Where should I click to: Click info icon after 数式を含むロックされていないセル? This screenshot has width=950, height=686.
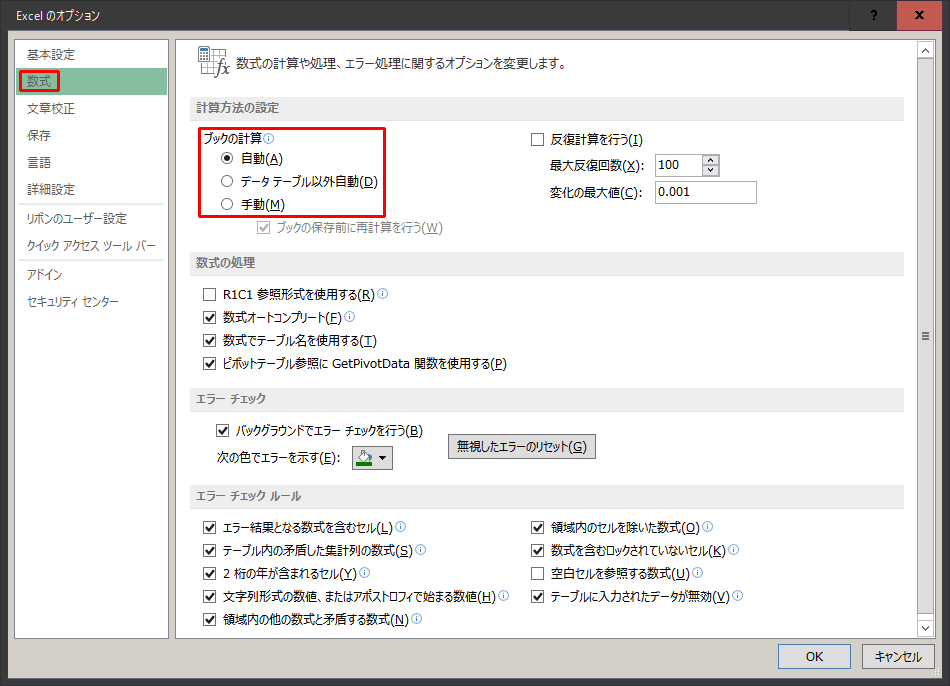coord(733,550)
